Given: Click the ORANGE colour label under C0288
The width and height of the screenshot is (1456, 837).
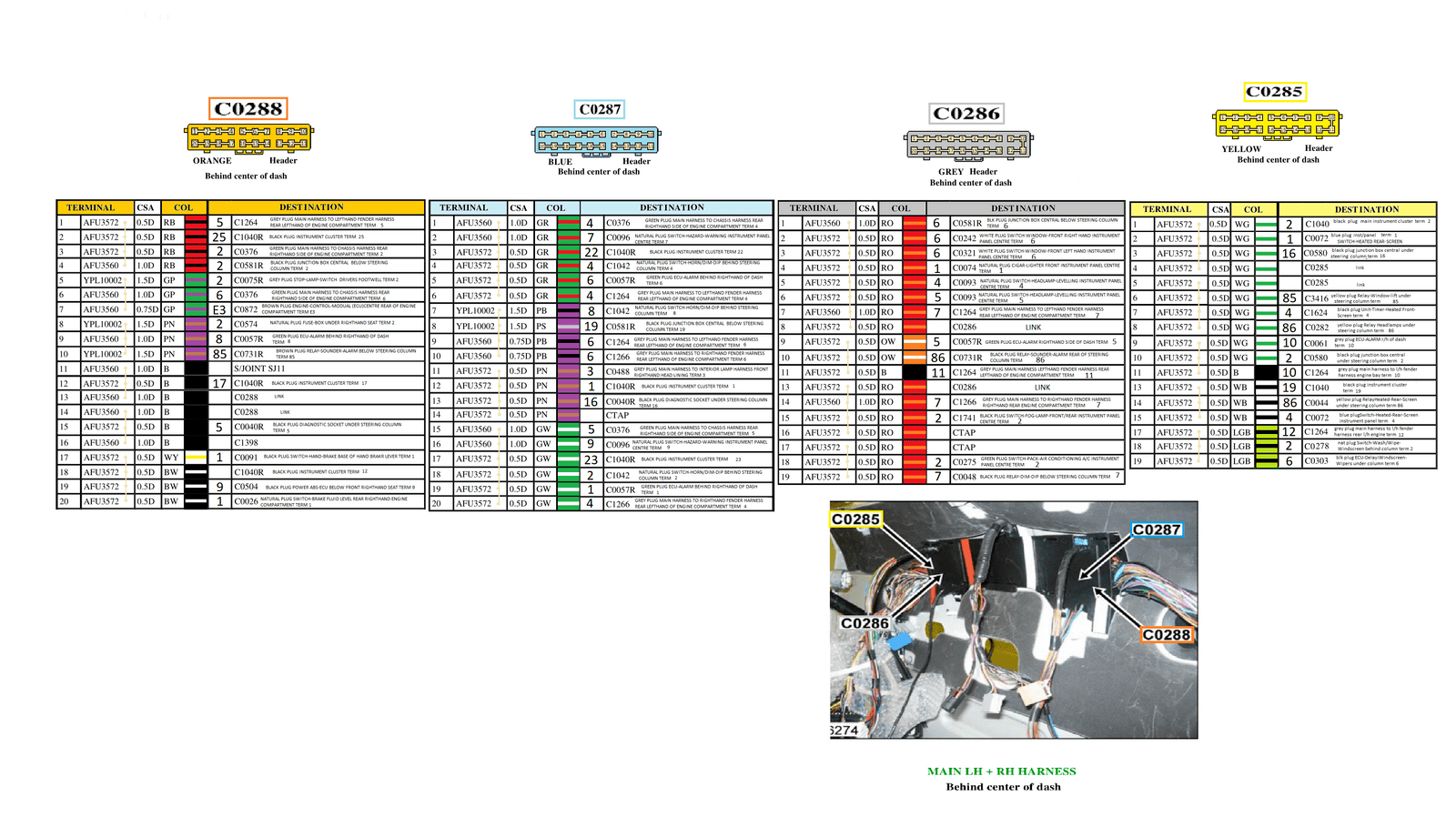Looking at the screenshot, I should [212, 161].
